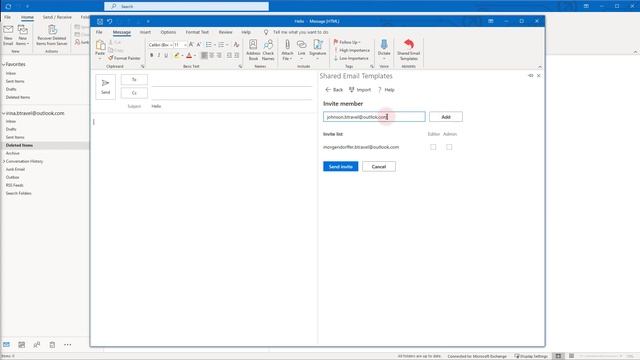The height and width of the screenshot is (360, 640).
Task: Click the Outlook main search box
Action: pyautogui.click(x=187, y=6)
